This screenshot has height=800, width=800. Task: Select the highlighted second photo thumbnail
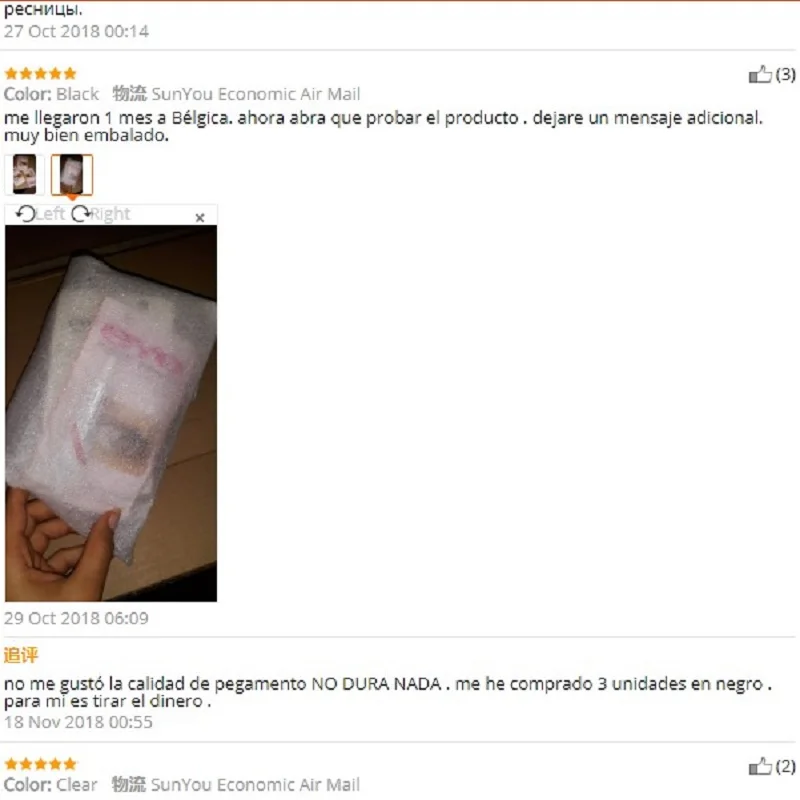(72, 174)
